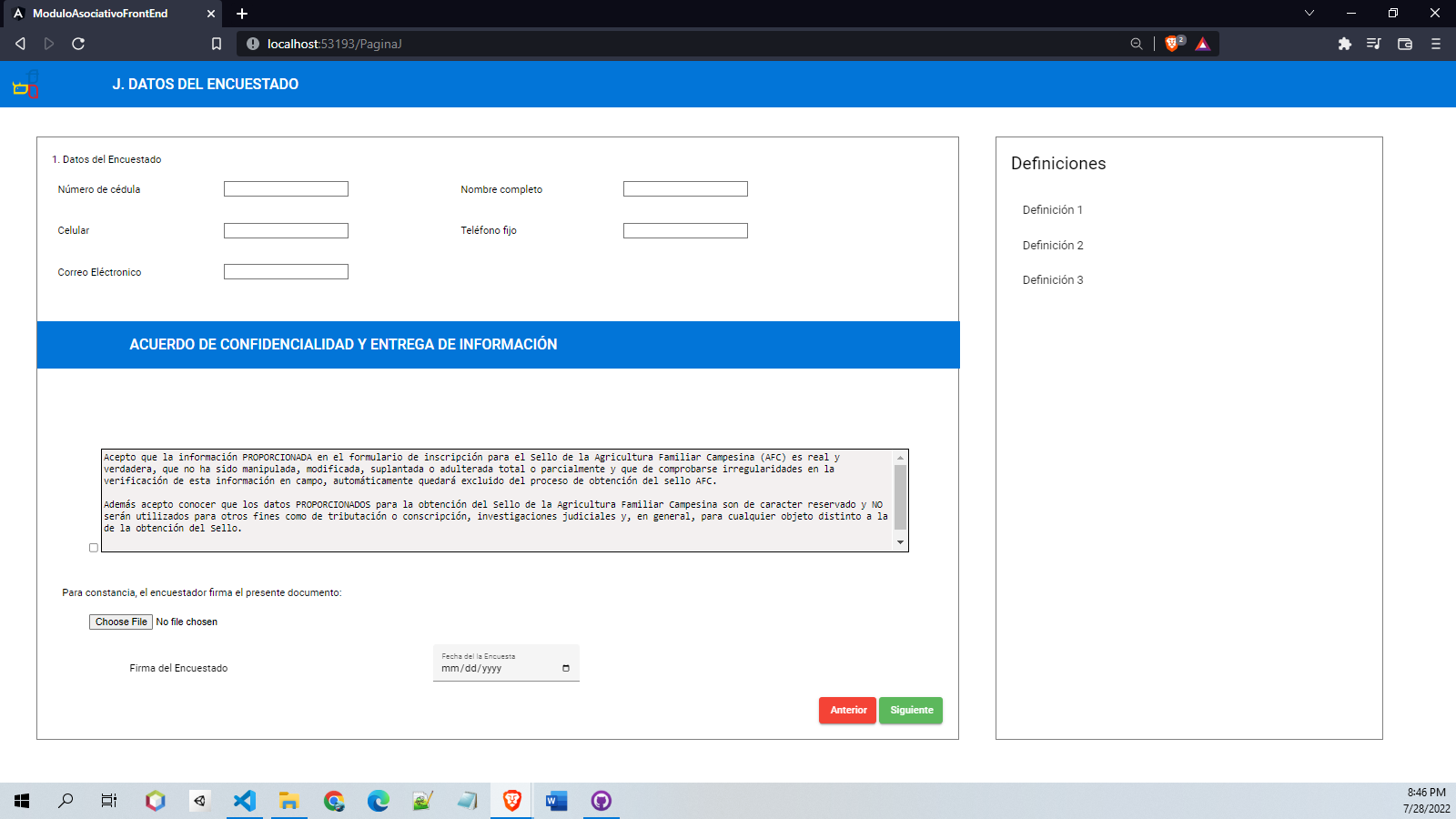
Task: Bookmark this page
Action: click(217, 44)
